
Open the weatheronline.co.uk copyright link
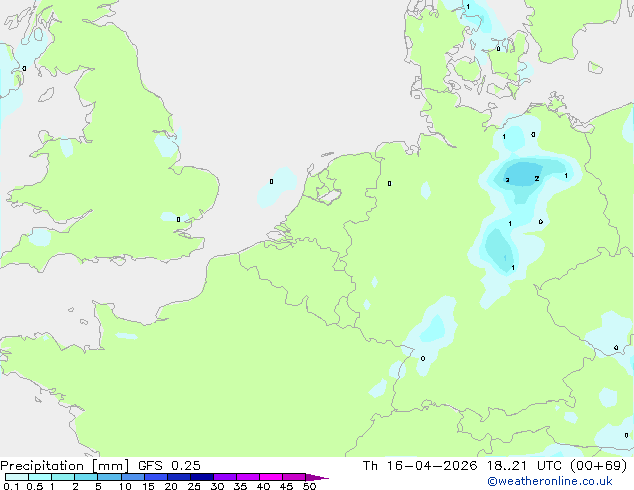pyautogui.click(x=550, y=482)
